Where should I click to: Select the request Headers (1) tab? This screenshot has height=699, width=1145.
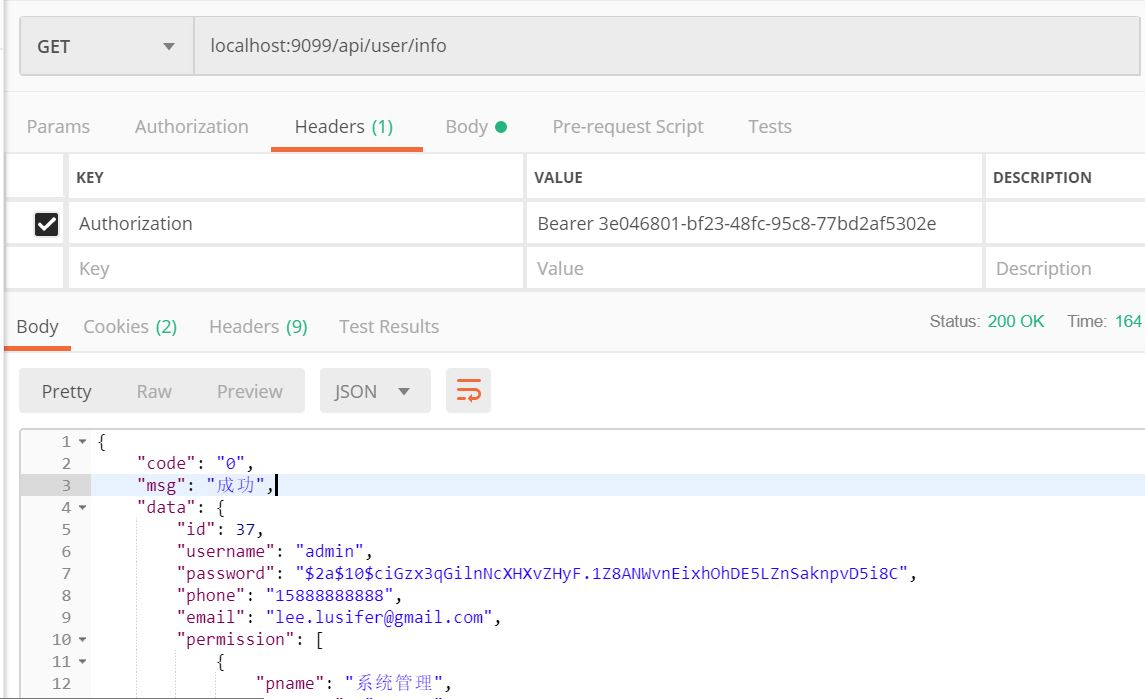point(344,126)
